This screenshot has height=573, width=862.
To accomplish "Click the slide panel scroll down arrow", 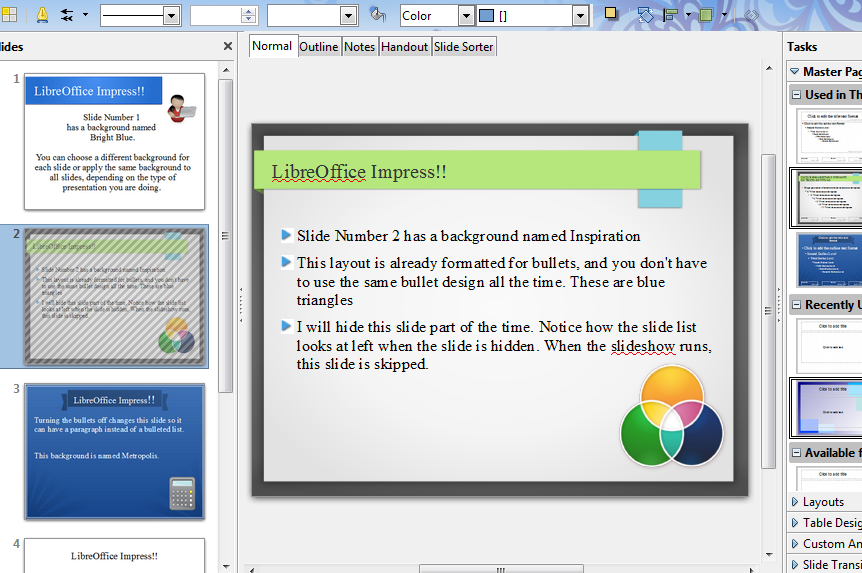I will (x=226, y=566).
